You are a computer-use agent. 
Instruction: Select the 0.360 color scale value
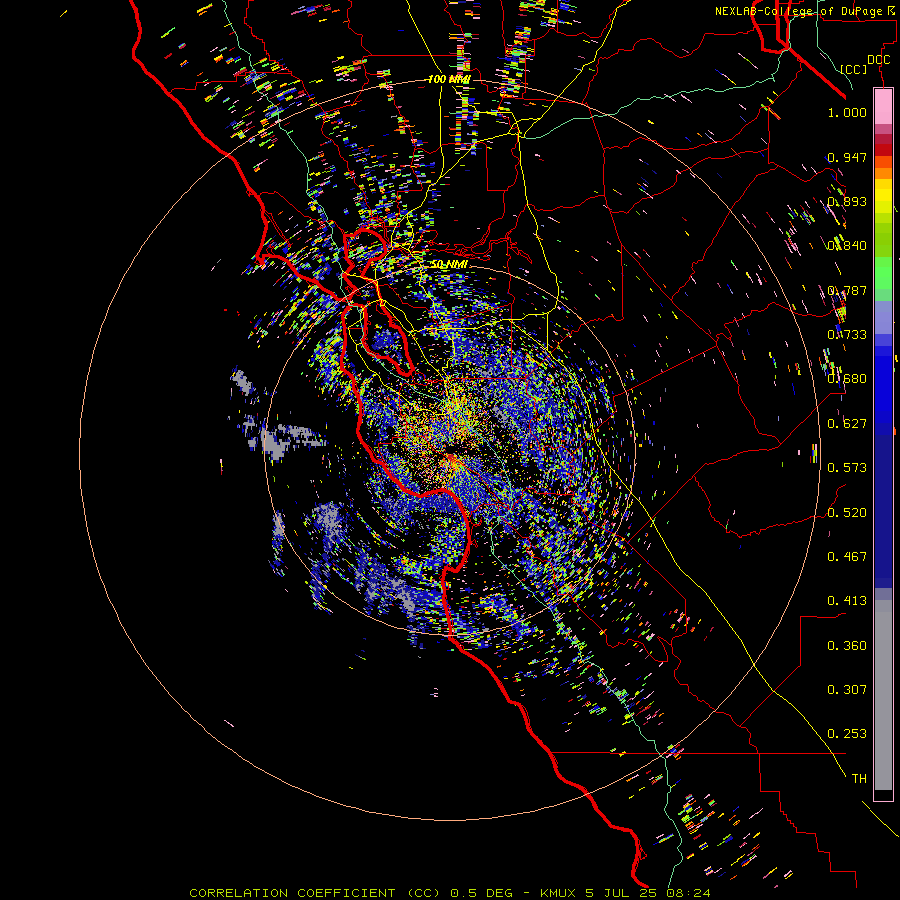click(847, 646)
